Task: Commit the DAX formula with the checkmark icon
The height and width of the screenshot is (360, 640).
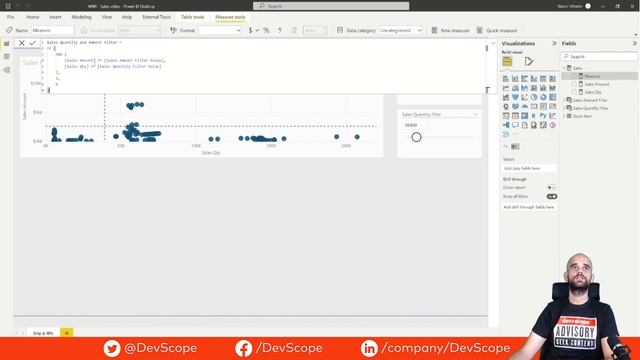Action: pyautogui.click(x=32, y=43)
